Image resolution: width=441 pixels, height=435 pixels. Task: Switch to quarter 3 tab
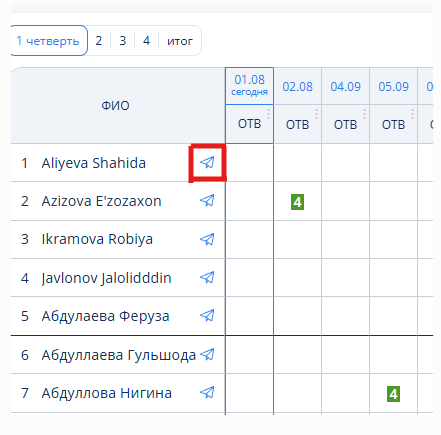pyautogui.click(x=123, y=41)
